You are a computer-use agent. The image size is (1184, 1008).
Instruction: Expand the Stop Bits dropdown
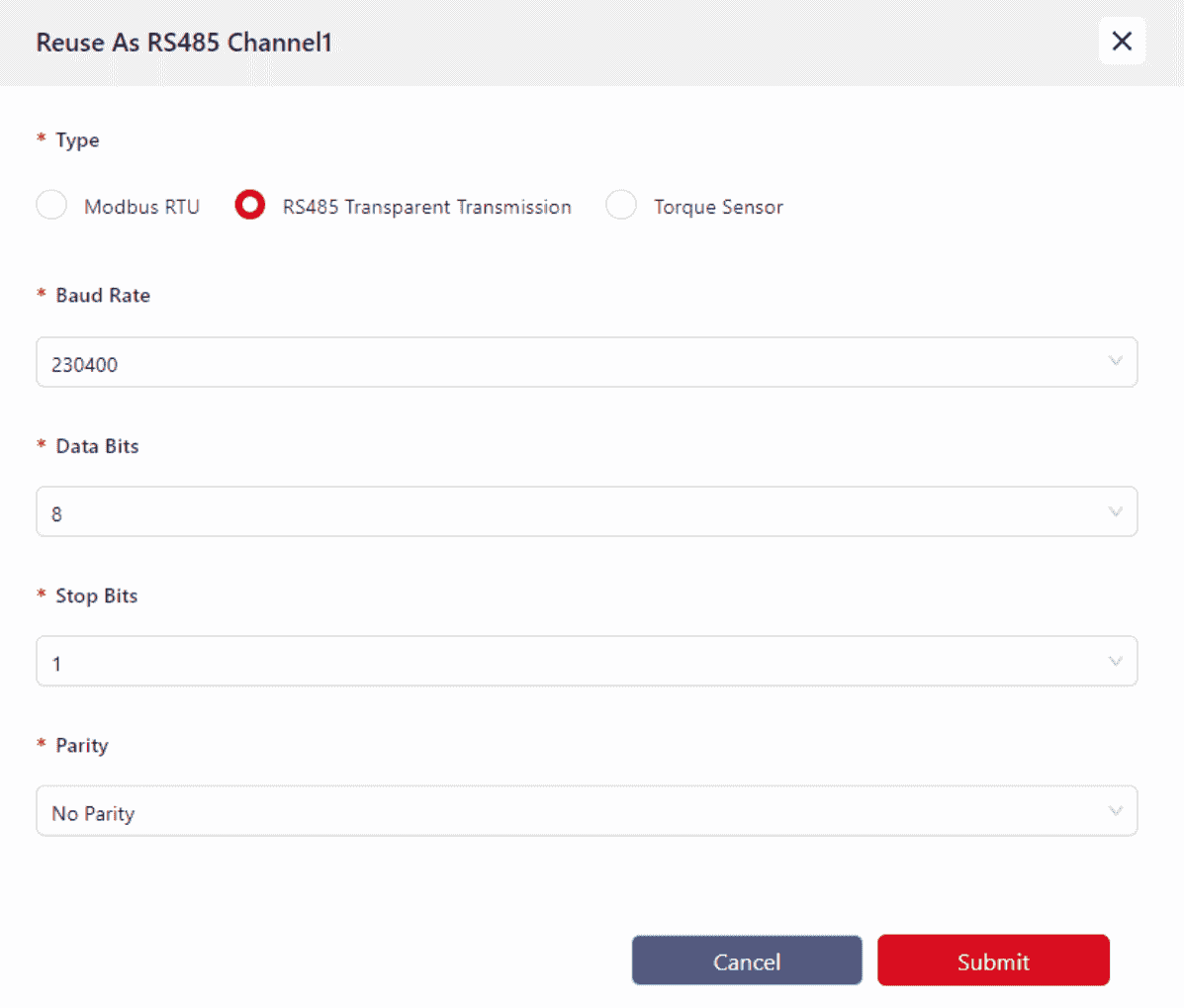586,661
